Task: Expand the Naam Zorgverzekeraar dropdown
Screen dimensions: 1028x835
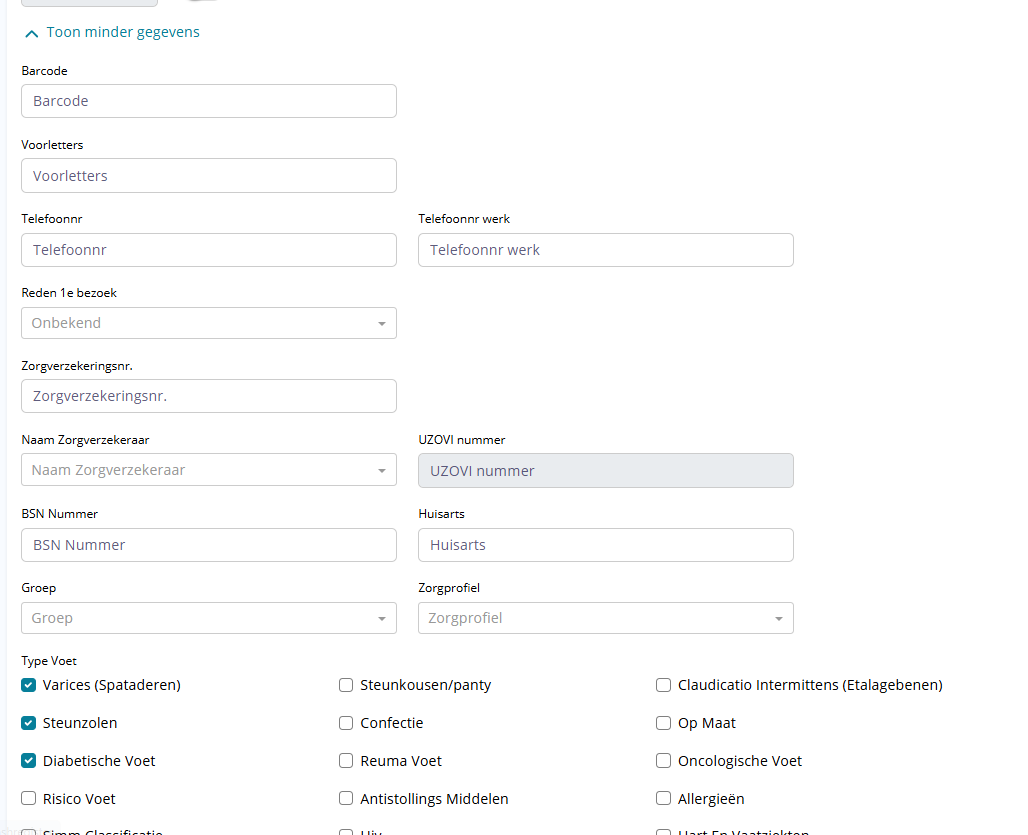Action: (x=208, y=470)
